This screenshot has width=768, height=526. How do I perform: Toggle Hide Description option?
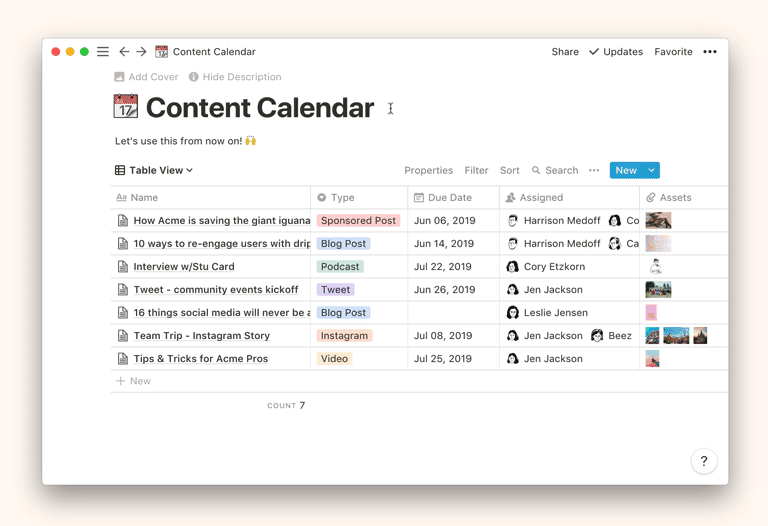235,77
